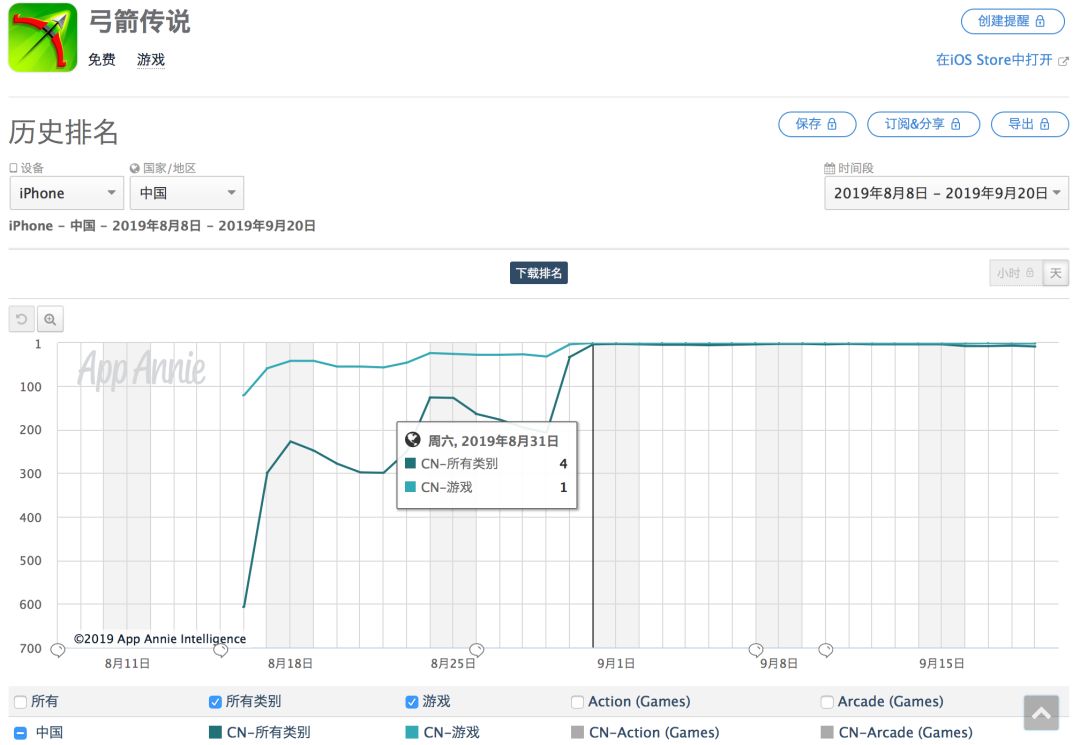Collapse the 中国 row minus icon
The height and width of the screenshot is (745, 1080).
[x=21, y=733]
